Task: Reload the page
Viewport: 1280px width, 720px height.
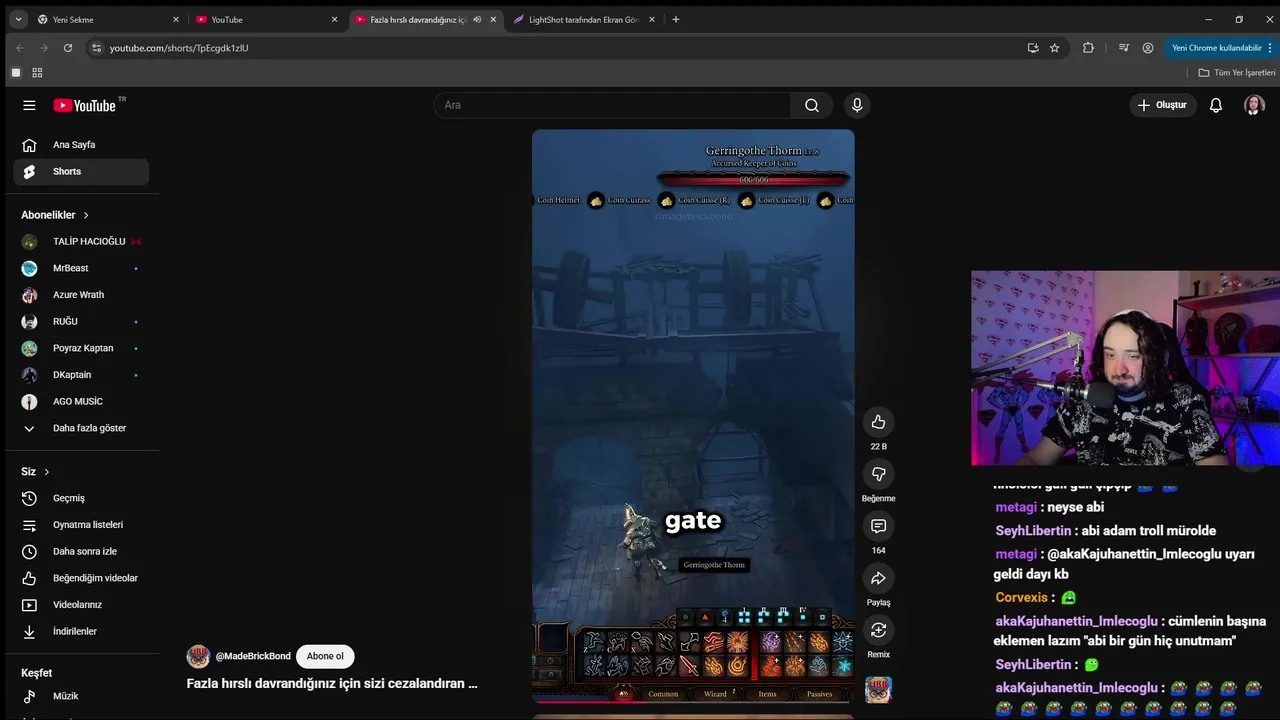Action: 68,47
